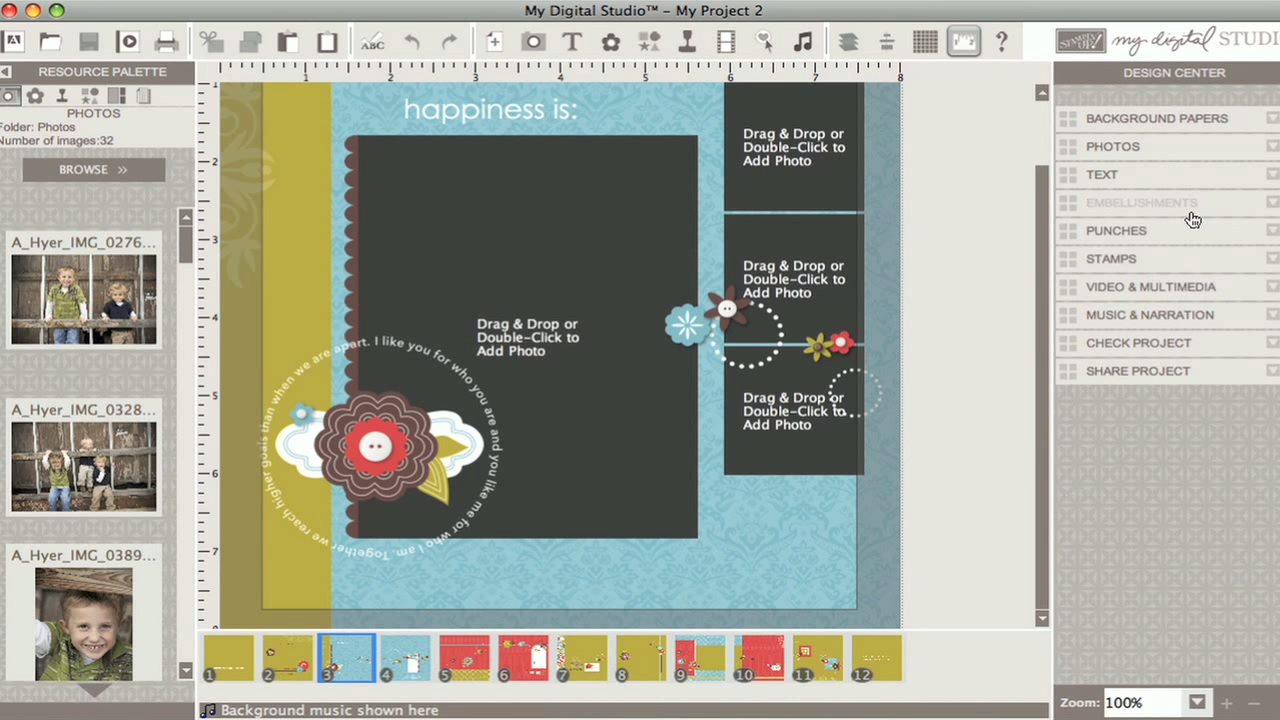Open the Zoom percentage dropdown
Screen dimensions: 1280x720
[x=1197, y=702]
